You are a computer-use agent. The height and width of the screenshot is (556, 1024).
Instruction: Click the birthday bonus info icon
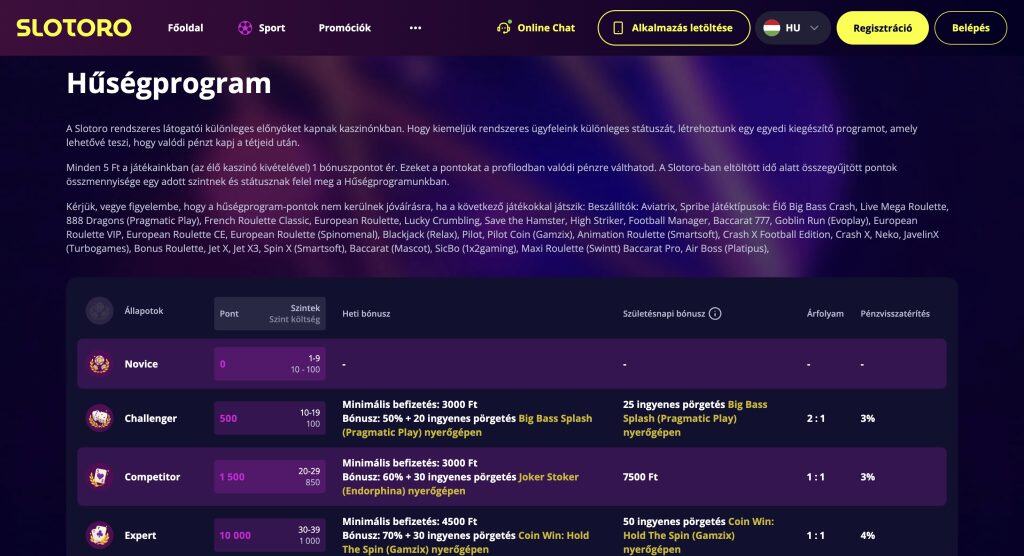715,313
